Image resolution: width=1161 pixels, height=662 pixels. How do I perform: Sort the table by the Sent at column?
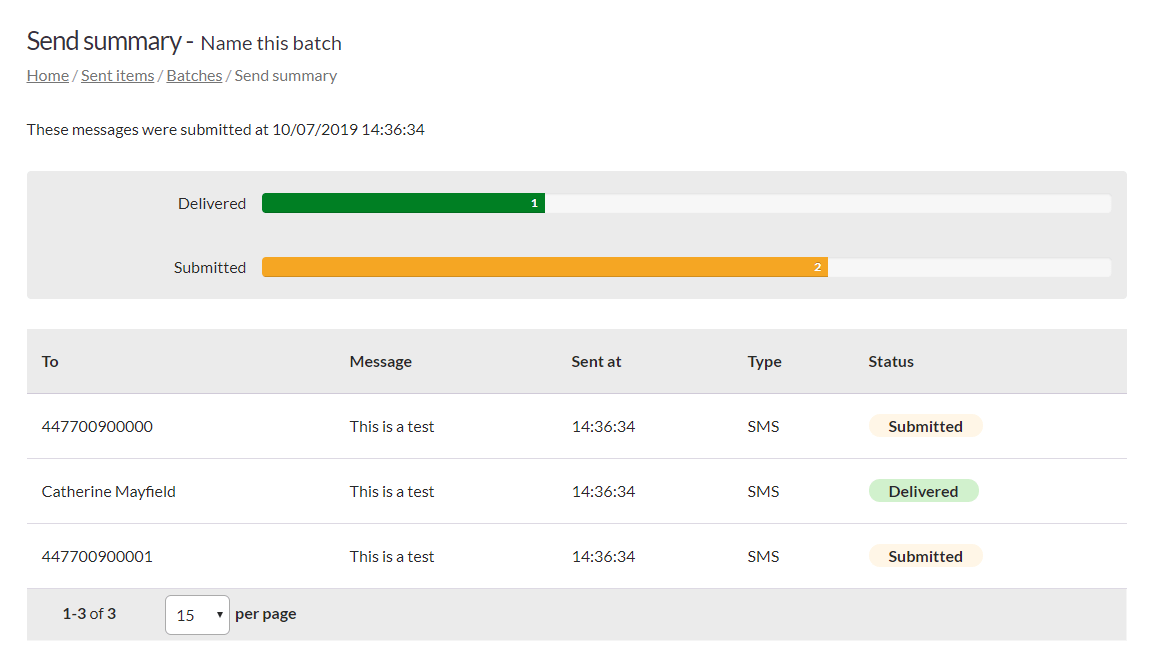click(596, 361)
